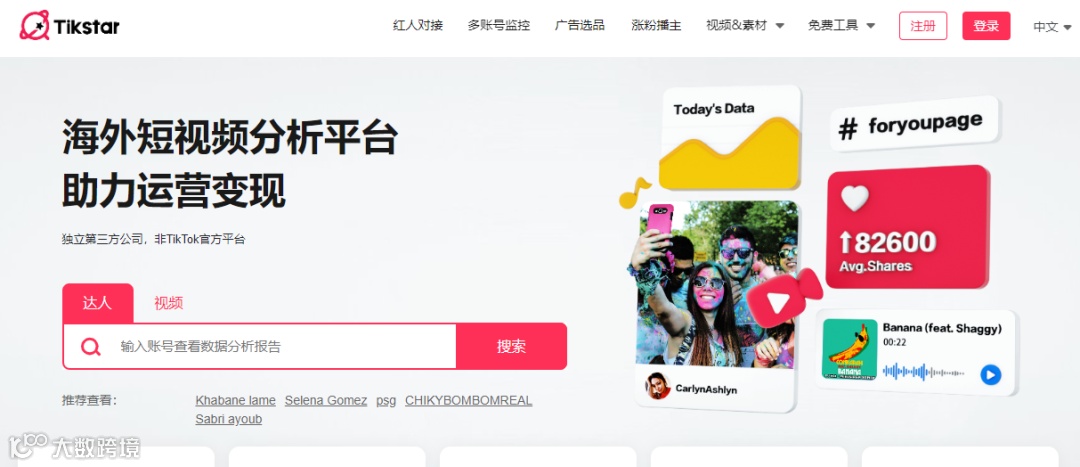
Task: Click the Tikstar logo icon
Action: pyautogui.click(x=34, y=25)
